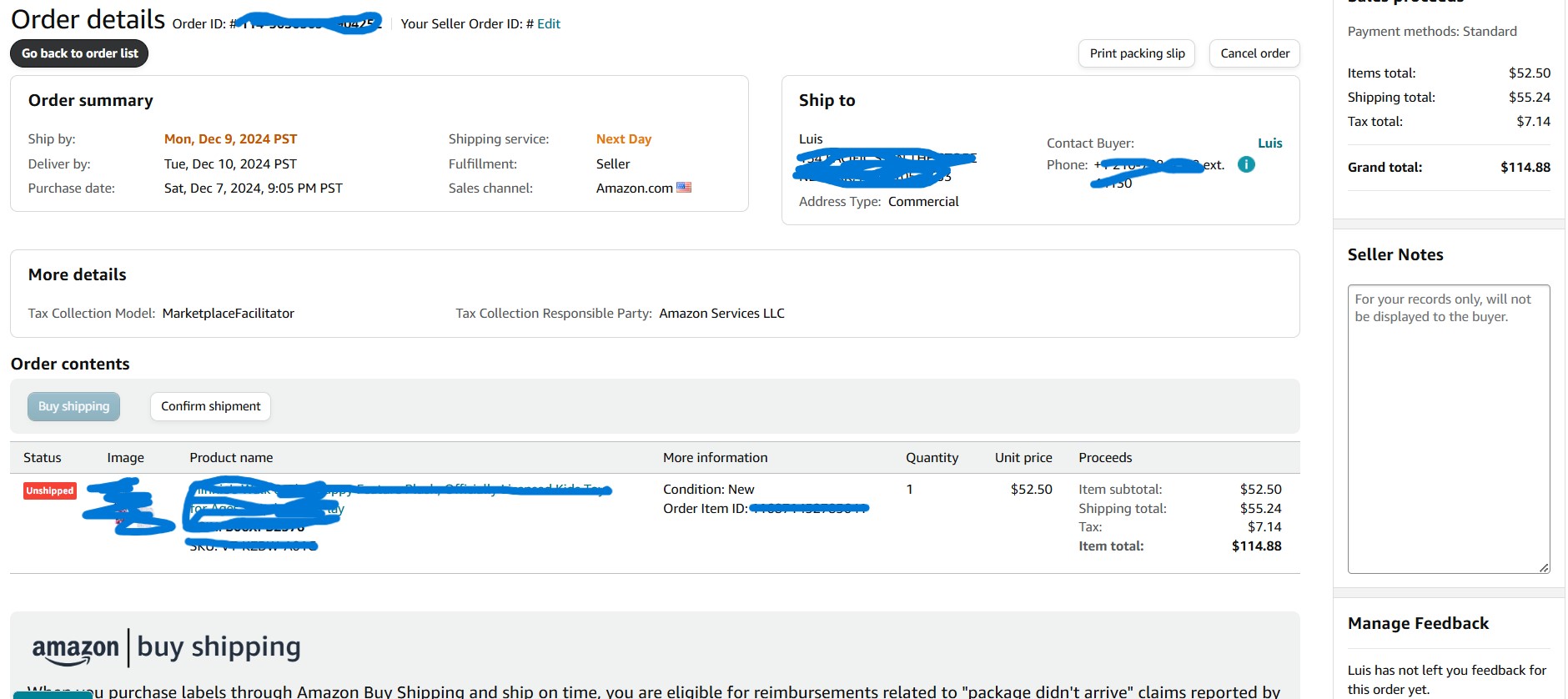Click the More details heading

pos(78,275)
